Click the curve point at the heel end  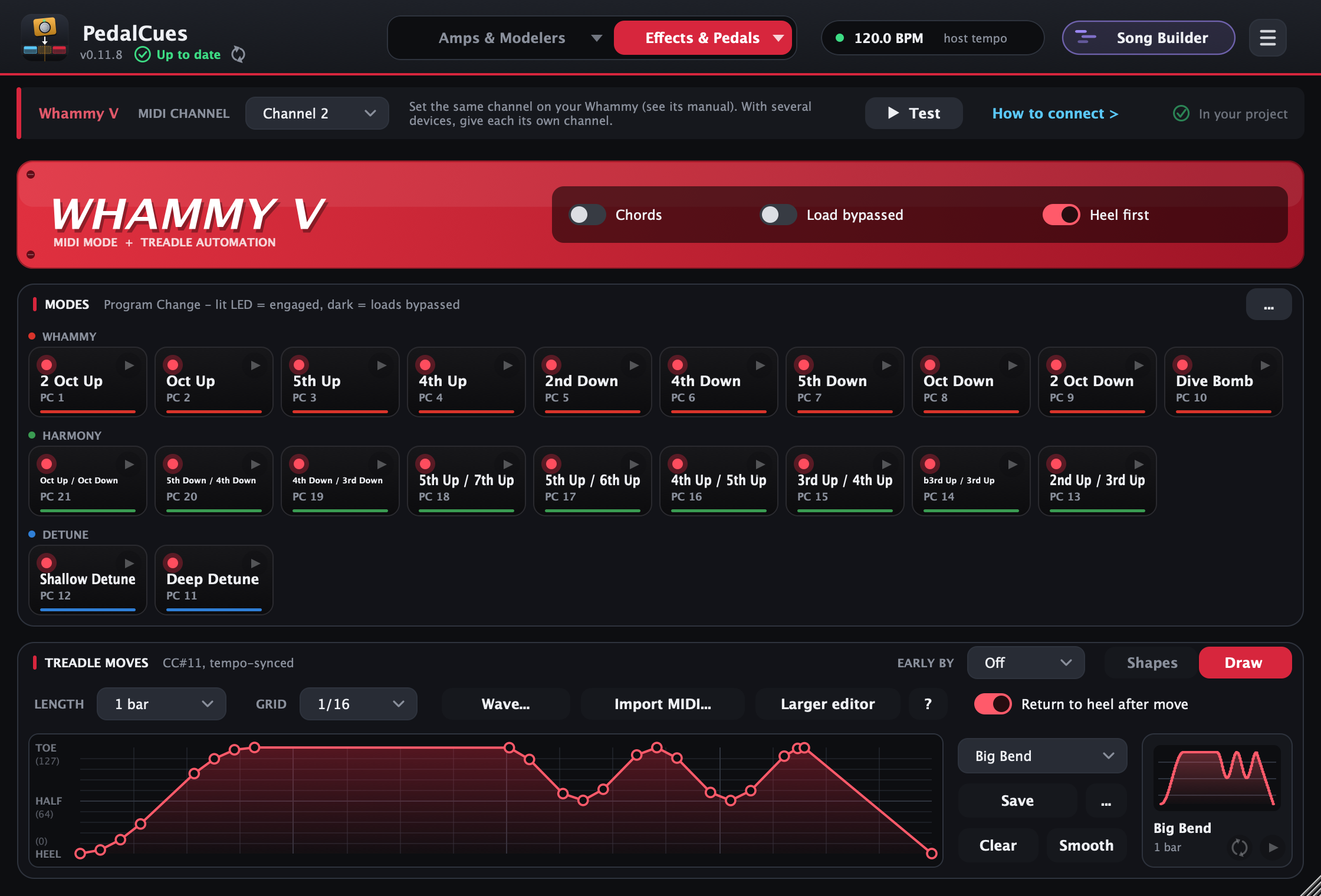(x=932, y=854)
